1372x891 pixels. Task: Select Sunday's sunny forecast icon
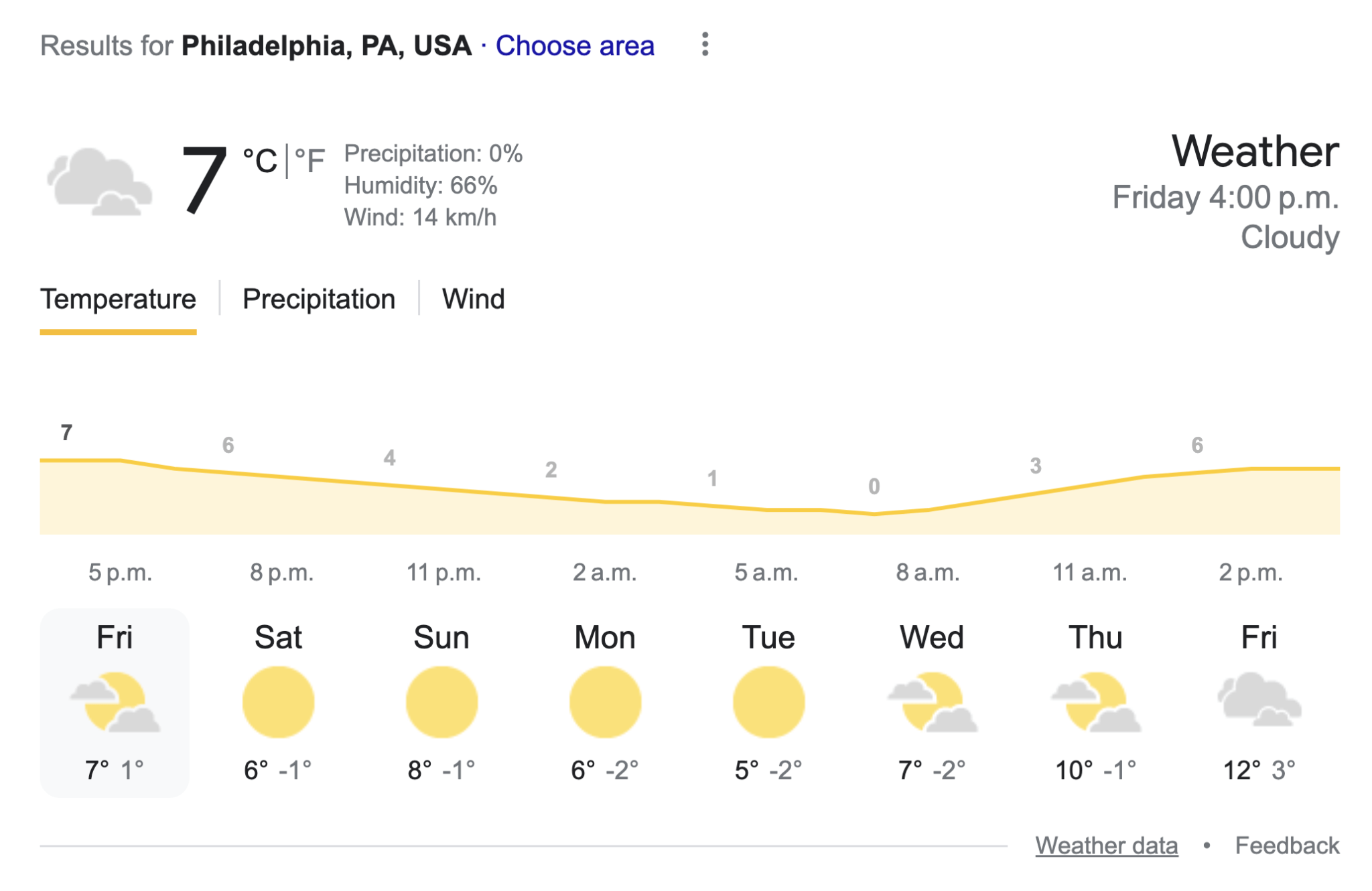tap(441, 702)
